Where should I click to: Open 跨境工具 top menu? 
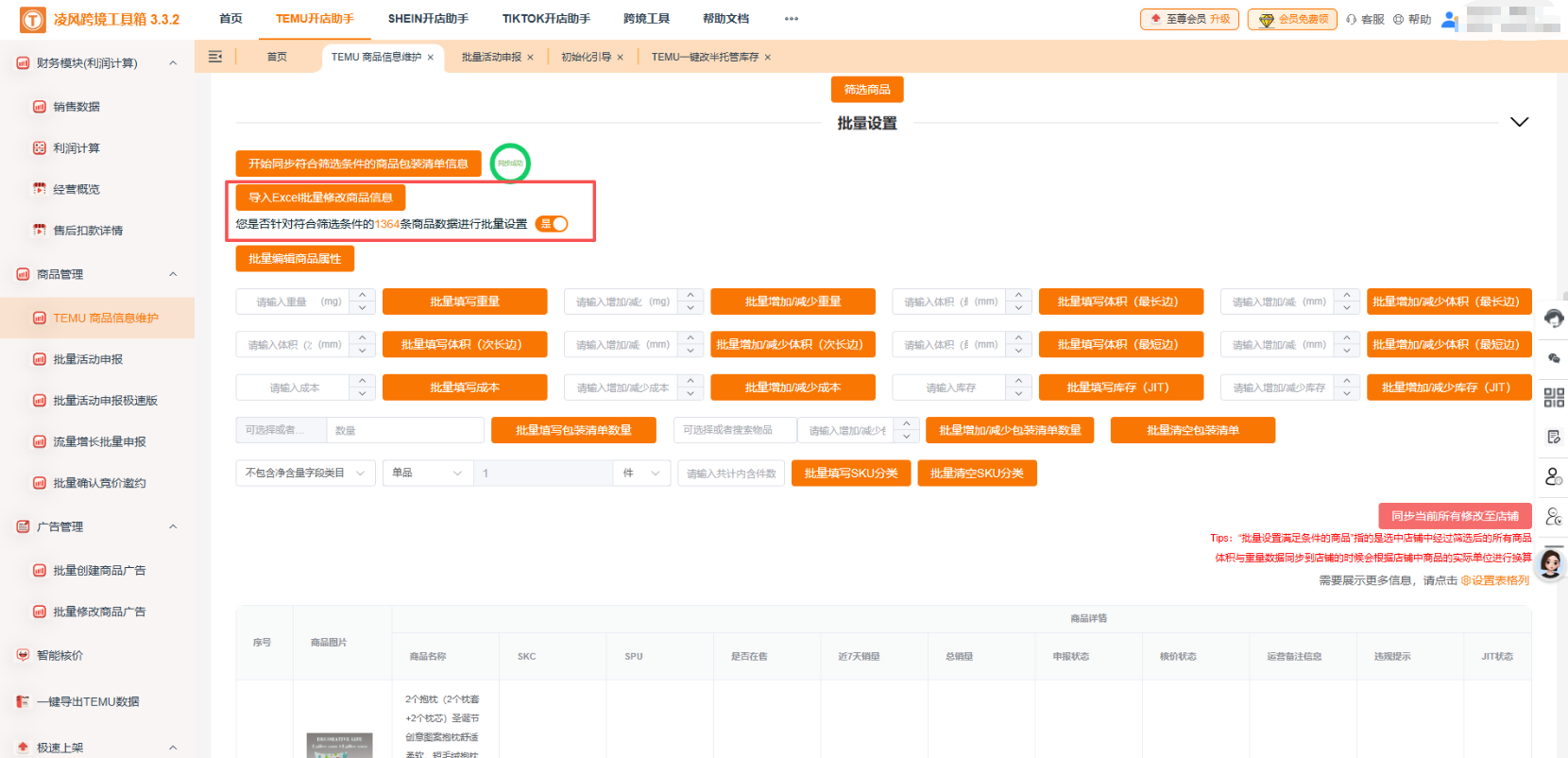click(x=646, y=19)
